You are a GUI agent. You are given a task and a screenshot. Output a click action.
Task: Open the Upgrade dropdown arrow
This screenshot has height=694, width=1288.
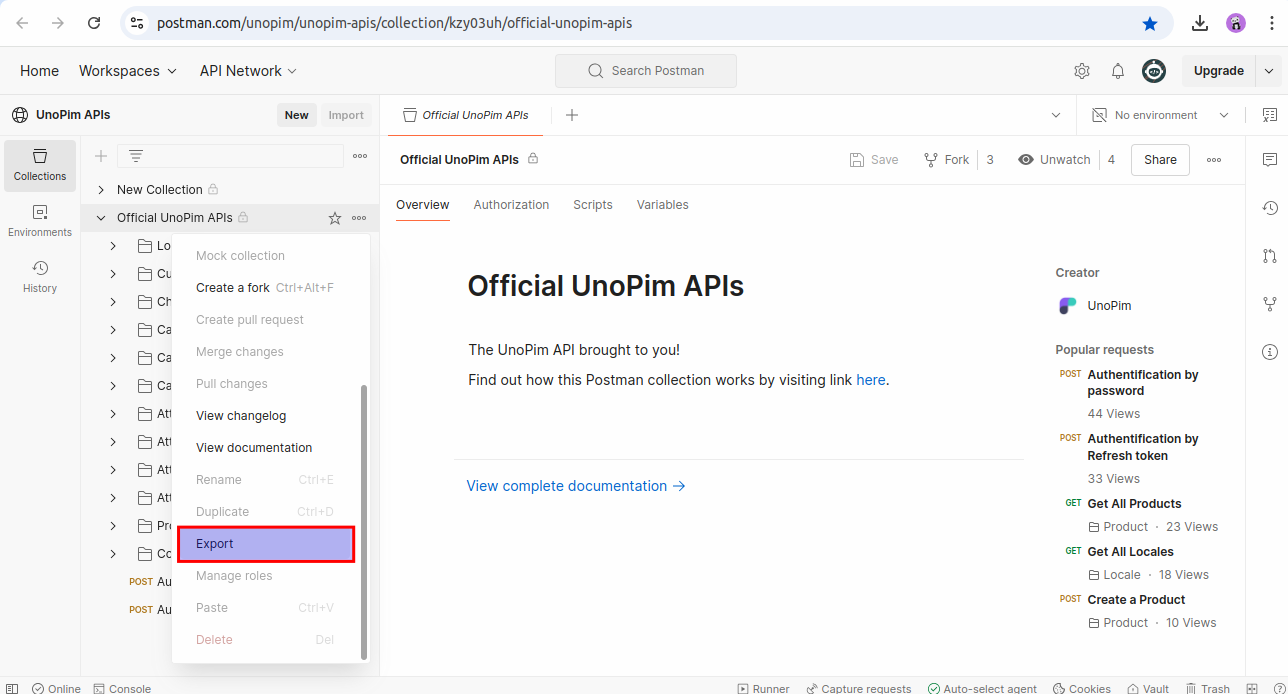point(1269,71)
